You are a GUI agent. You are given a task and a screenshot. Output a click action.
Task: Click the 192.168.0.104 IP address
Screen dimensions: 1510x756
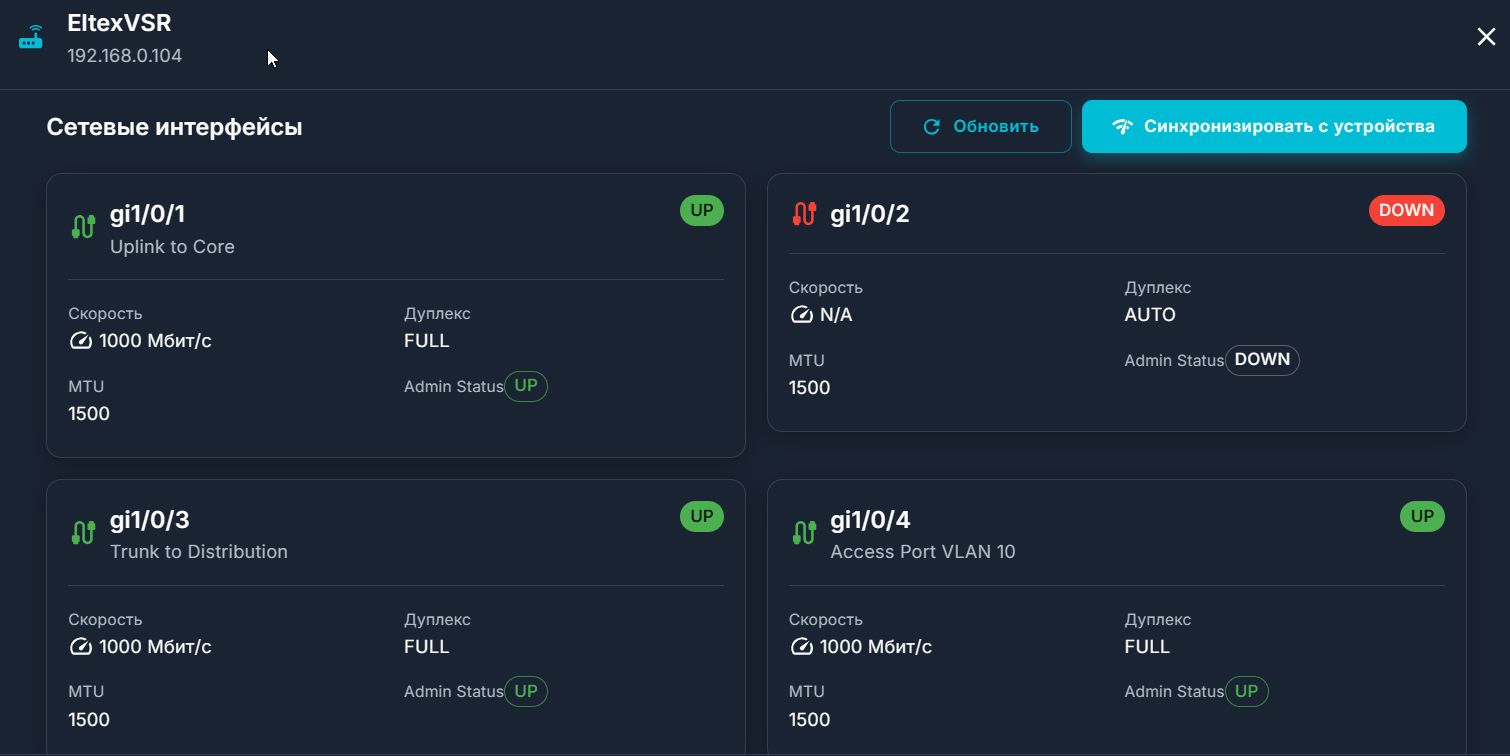pos(124,56)
